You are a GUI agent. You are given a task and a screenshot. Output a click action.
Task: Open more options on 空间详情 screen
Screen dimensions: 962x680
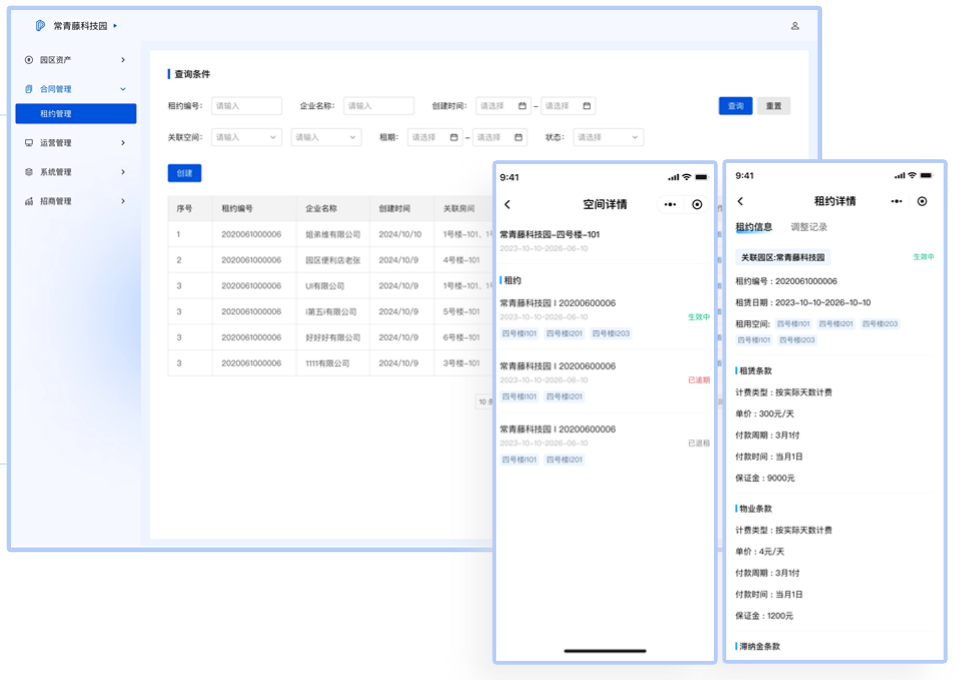670,205
